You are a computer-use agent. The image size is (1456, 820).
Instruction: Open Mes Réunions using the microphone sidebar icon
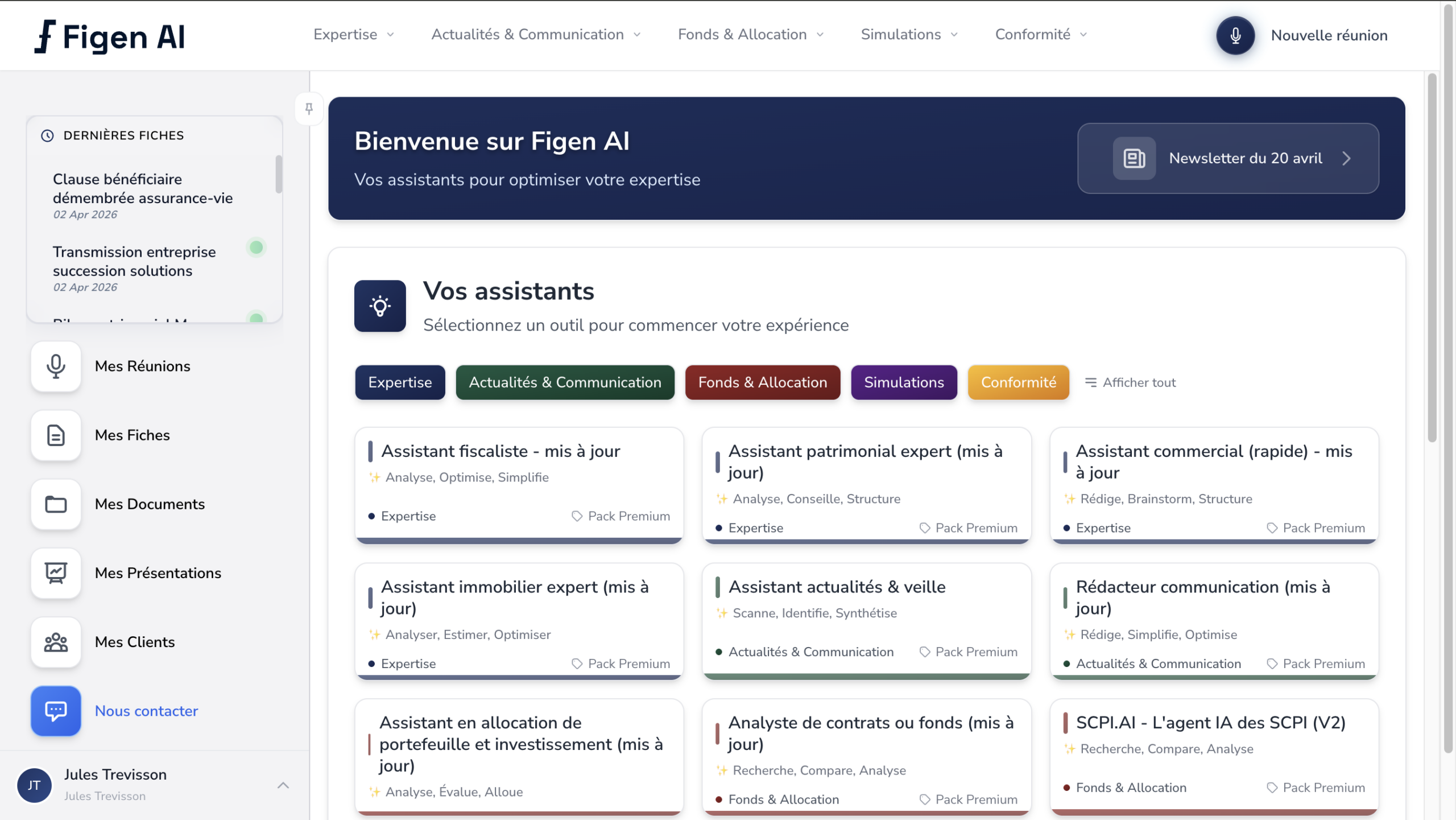tap(55, 366)
